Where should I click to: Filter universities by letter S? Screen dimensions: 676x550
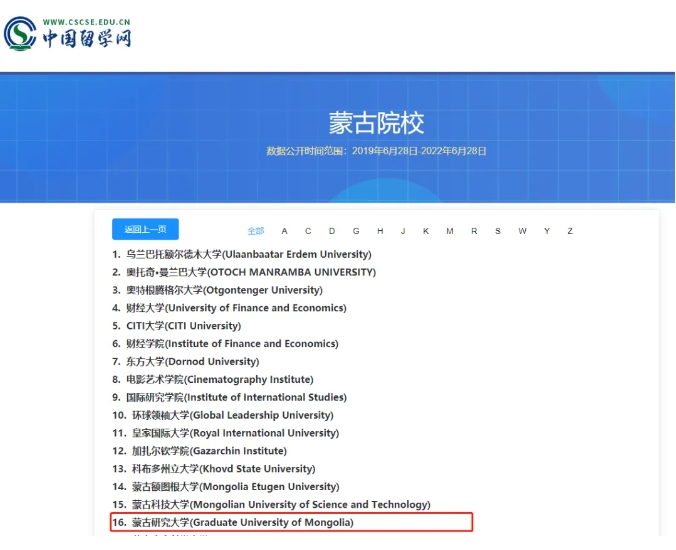click(x=498, y=231)
